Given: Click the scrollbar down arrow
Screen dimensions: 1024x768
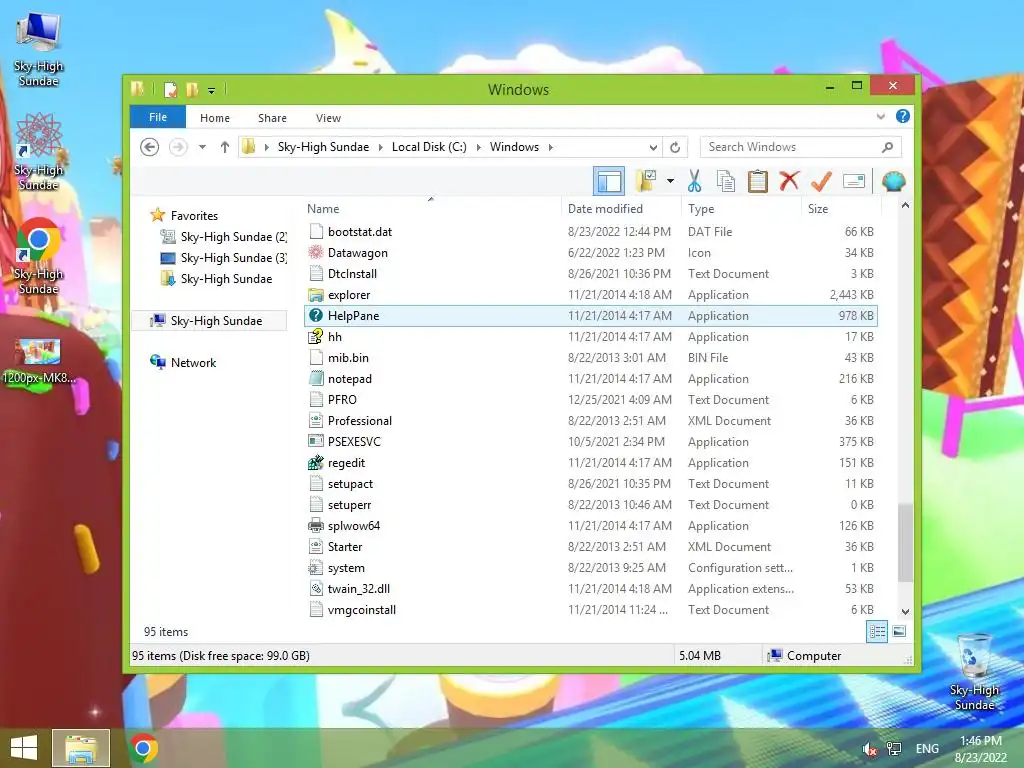Looking at the screenshot, I should 905,612.
